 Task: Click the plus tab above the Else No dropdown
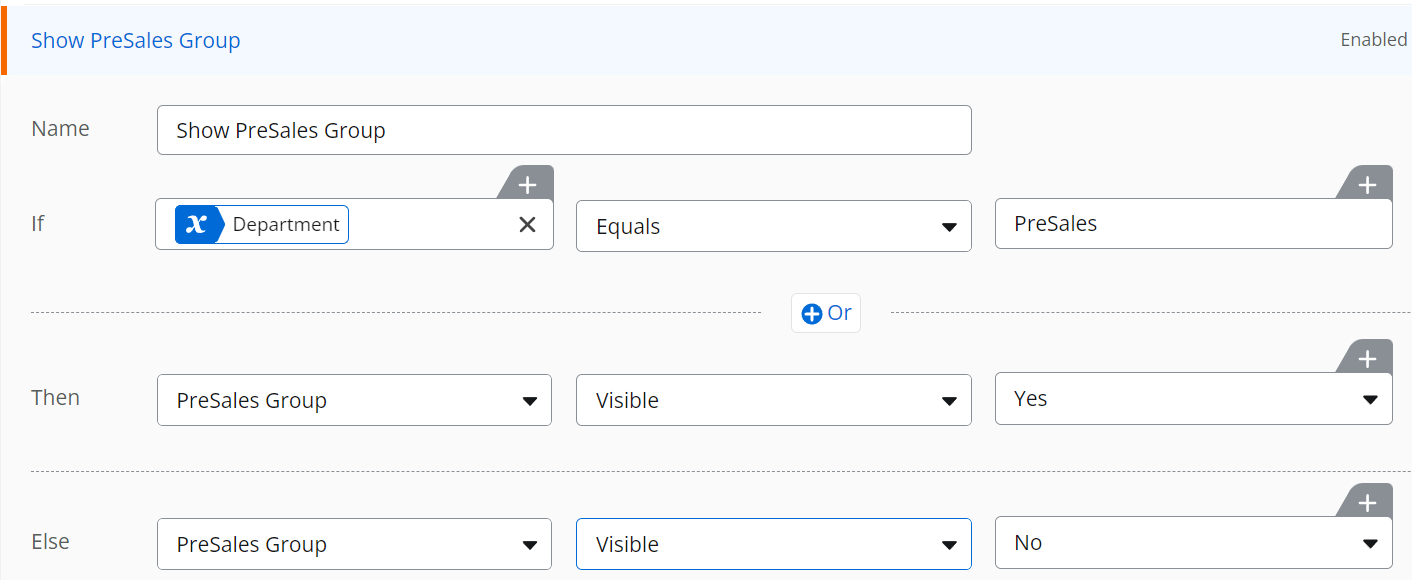[1367, 502]
